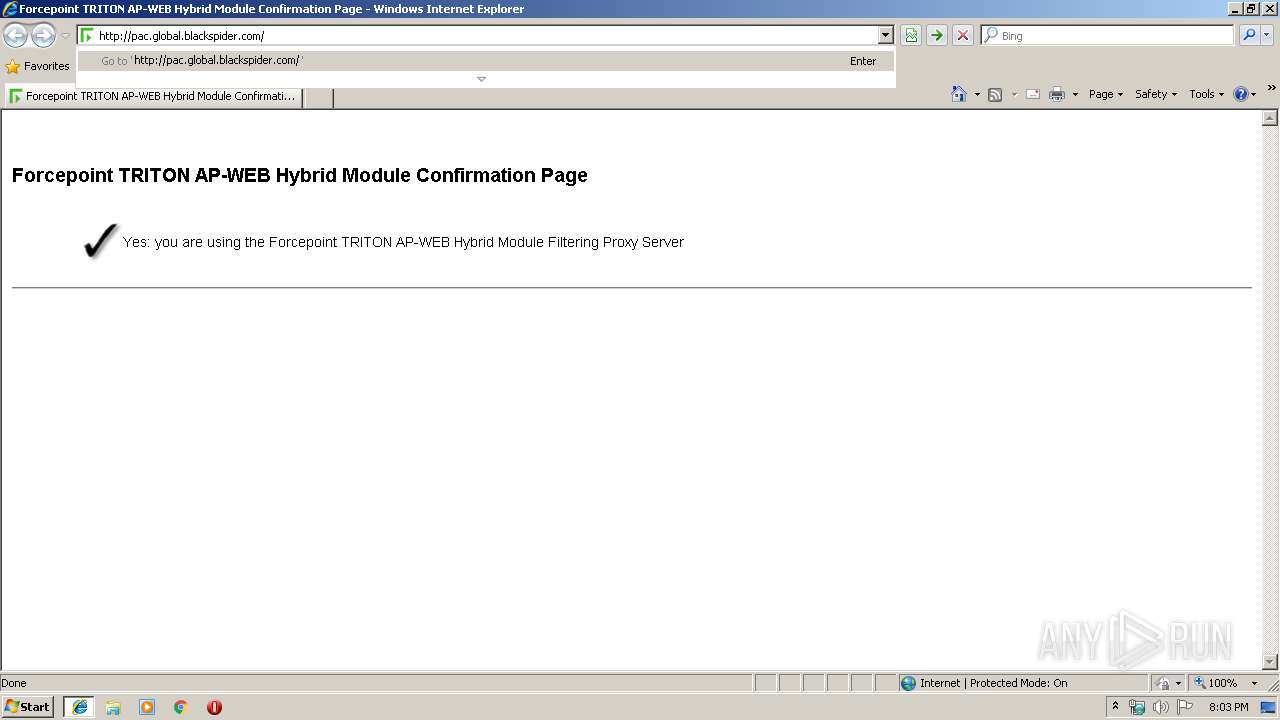Open the Tools menu
The width and height of the screenshot is (1280, 720).
[x=1206, y=94]
